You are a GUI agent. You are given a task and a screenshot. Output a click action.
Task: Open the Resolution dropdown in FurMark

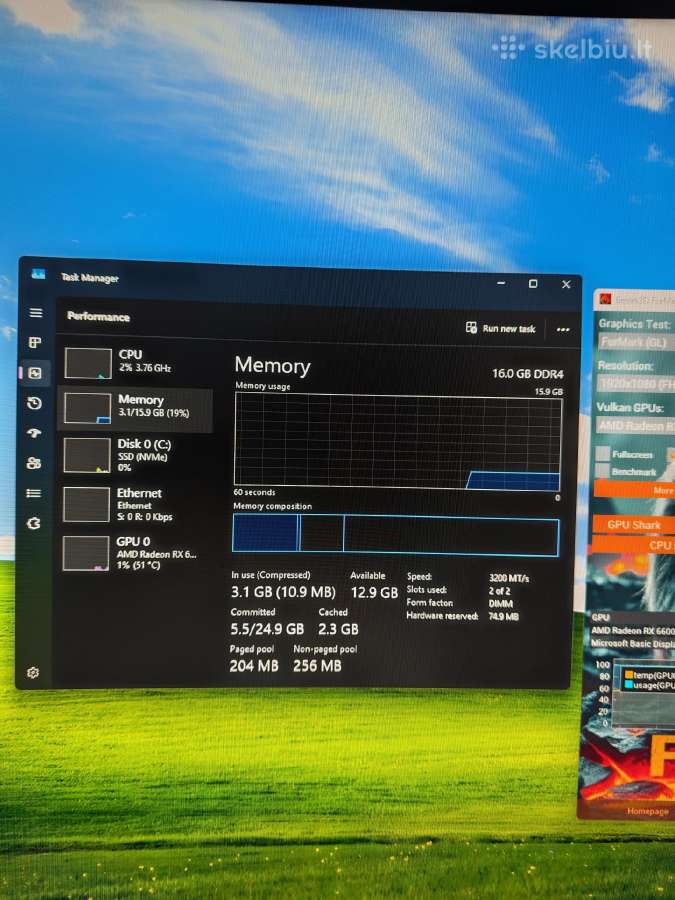click(x=636, y=384)
